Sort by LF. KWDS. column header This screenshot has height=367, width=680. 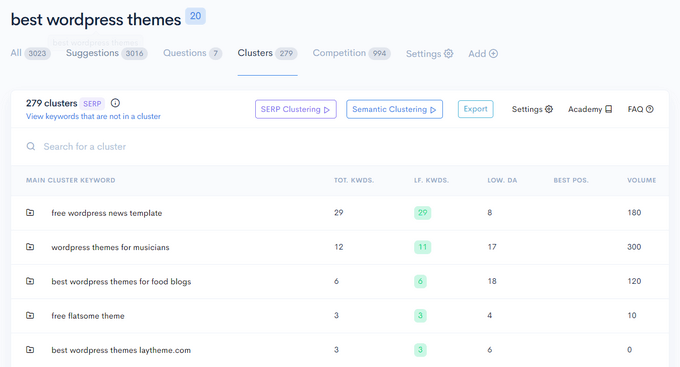coord(432,180)
